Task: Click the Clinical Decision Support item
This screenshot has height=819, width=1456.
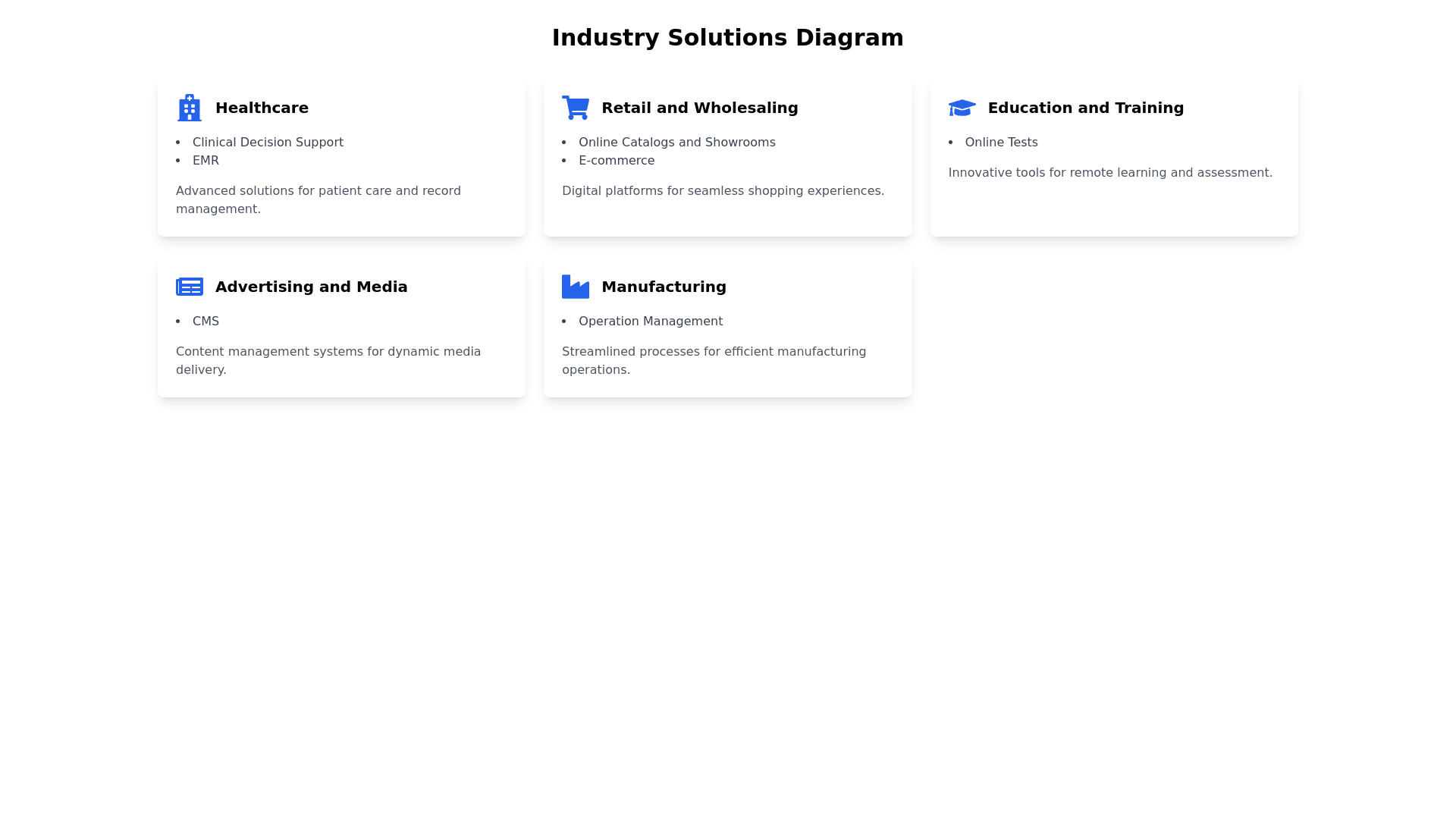Action: pyautogui.click(x=268, y=143)
